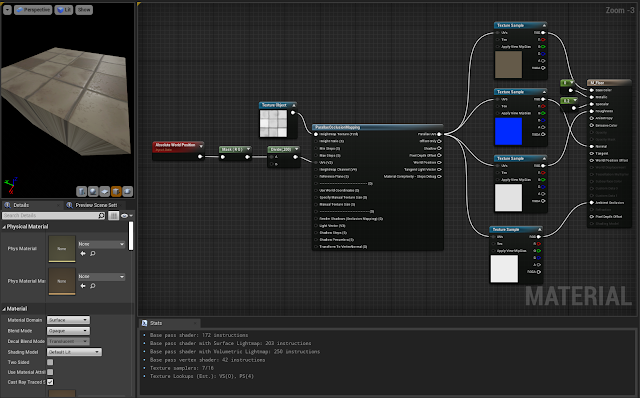Select the Absolute World Position node title

(x=175, y=145)
